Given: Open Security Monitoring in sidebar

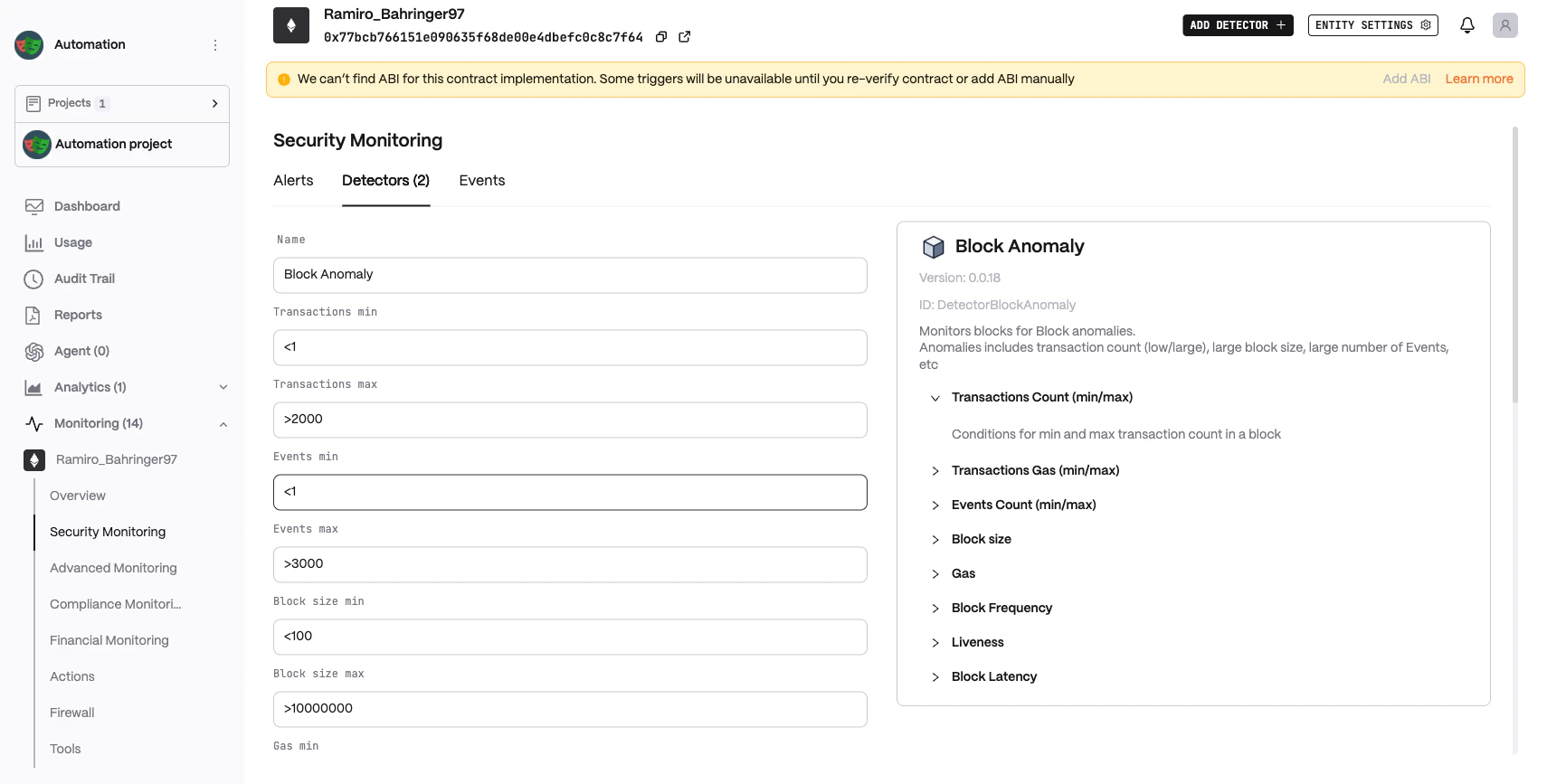Looking at the screenshot, I should tap(108, 532).
